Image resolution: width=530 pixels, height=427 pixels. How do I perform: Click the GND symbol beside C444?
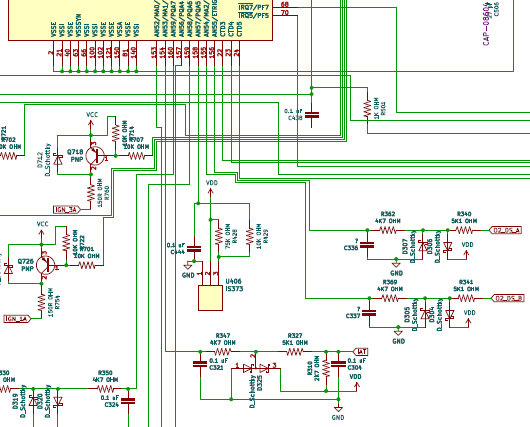tap(188, 270)
